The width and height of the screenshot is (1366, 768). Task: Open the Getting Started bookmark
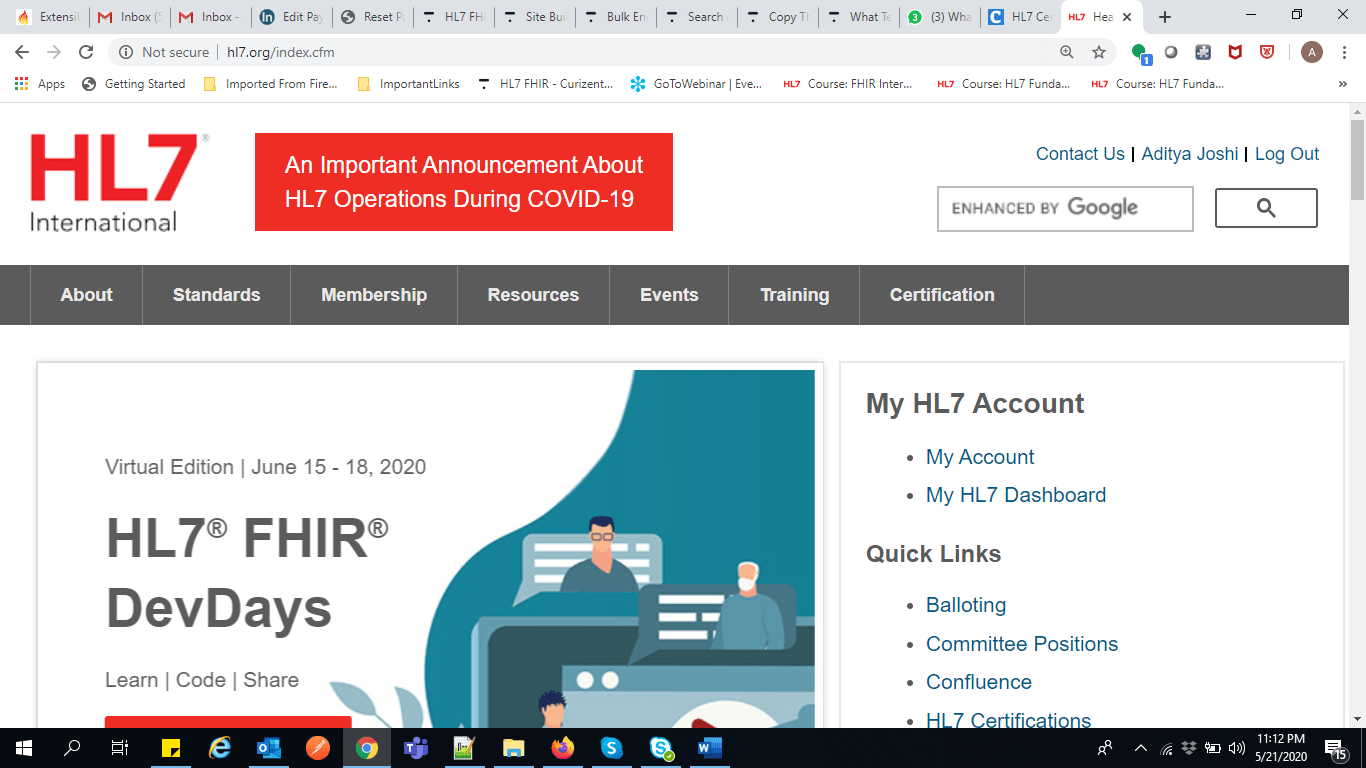pyautogui.click(x=134, y=84)
